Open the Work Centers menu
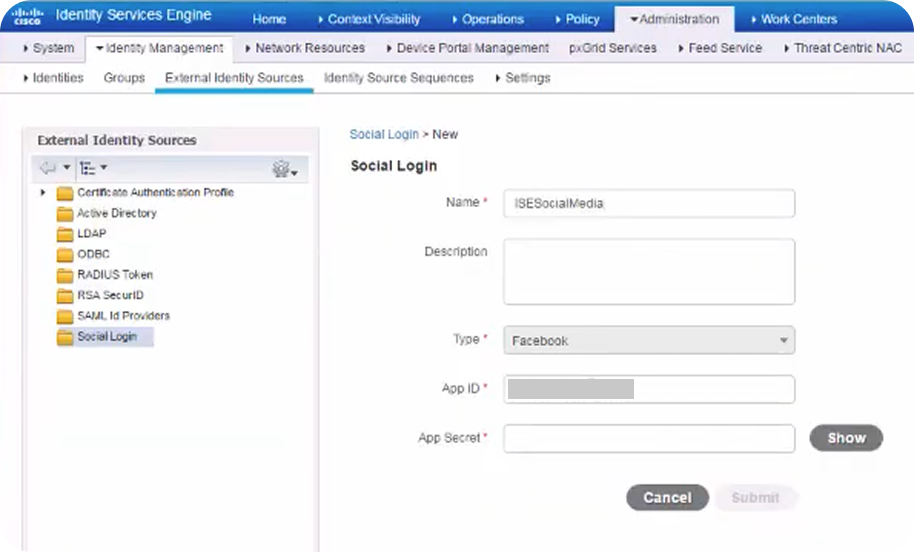Viewport: 914px width, 552px height. (794, 19)
